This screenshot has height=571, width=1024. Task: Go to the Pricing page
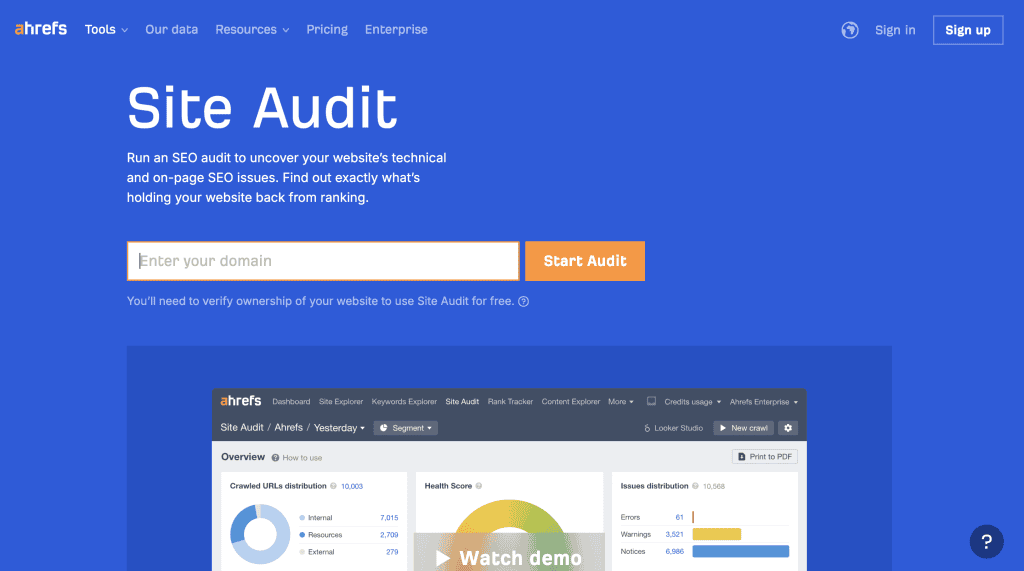[327, 30]
